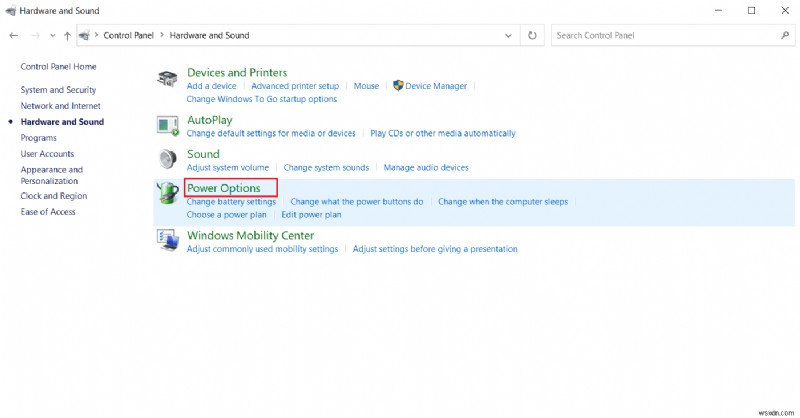The height and width of the screenshot is (418, 800).
Task: Click the Devices and Printers icon
Action: 167,79
